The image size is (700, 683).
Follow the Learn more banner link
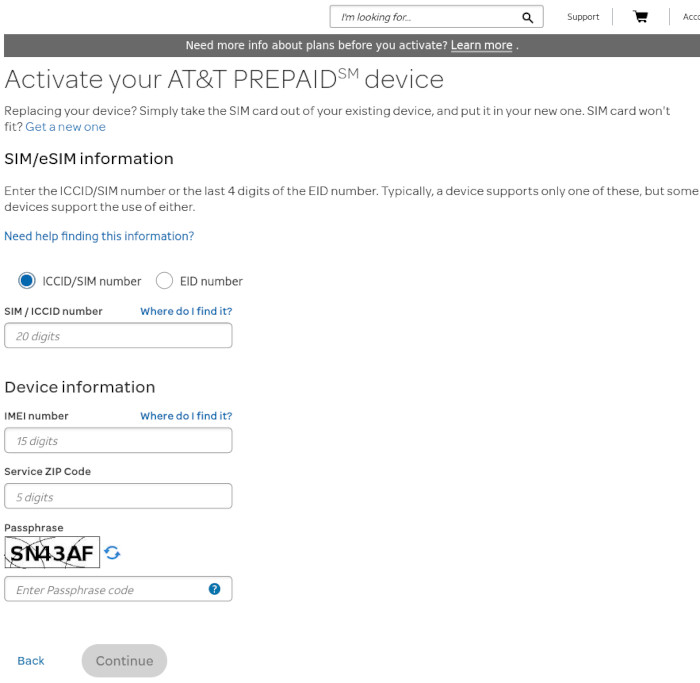pos(481,45)
